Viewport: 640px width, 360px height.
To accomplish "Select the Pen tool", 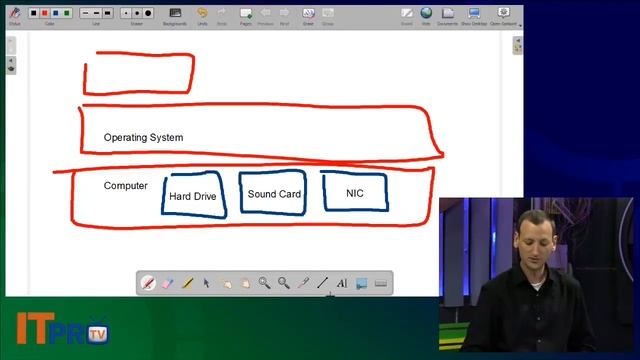I will point(148,282).
